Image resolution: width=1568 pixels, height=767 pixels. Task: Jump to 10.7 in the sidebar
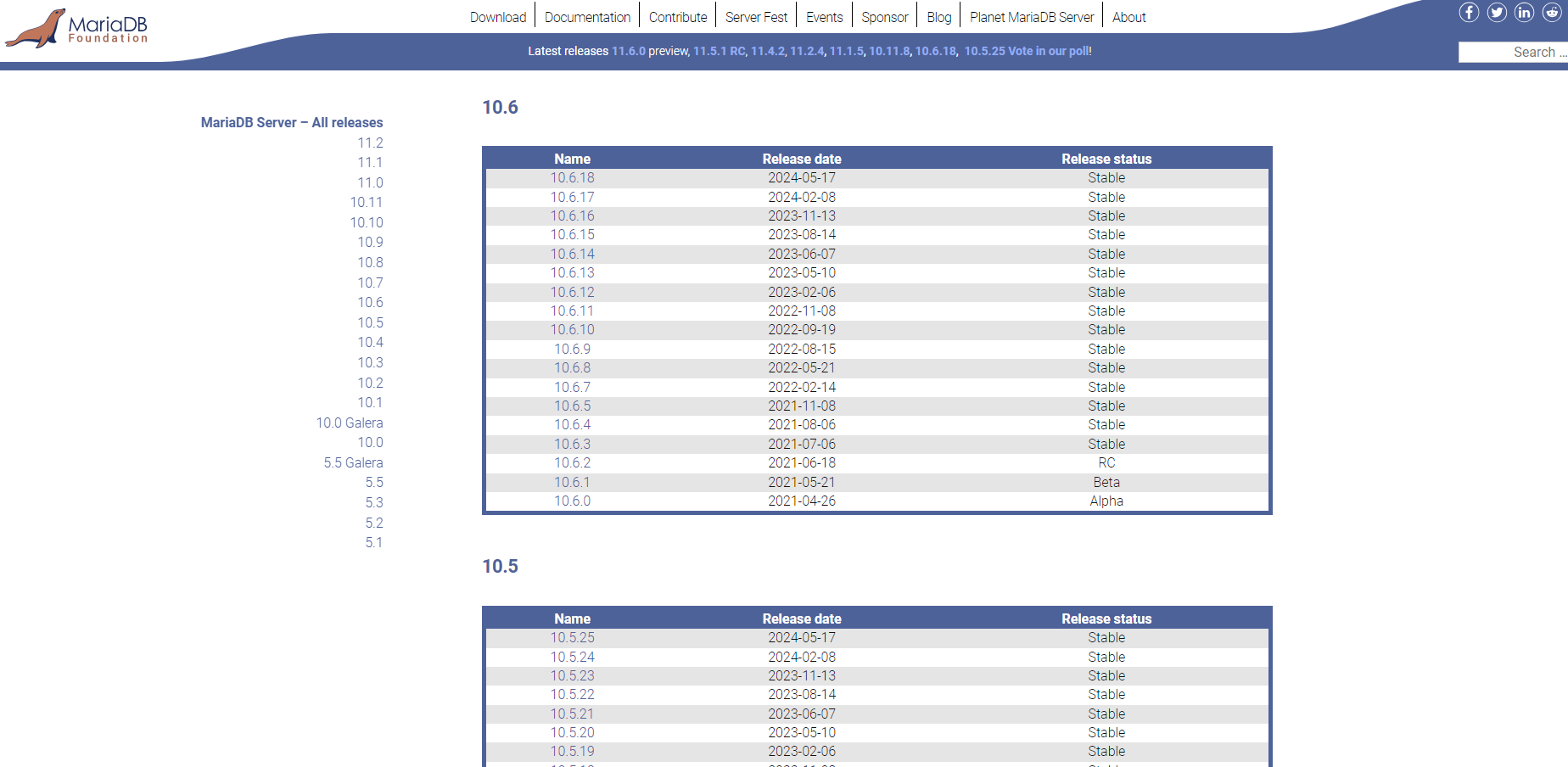pos(370,283)
